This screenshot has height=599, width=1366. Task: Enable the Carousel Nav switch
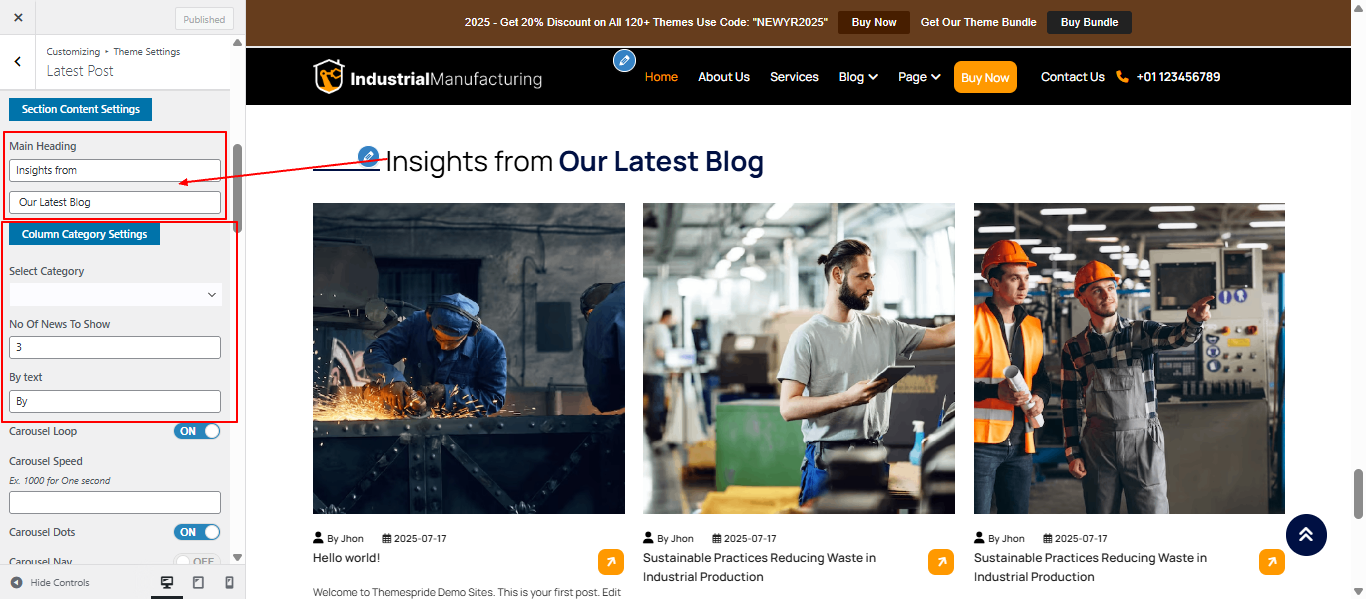click(x=197, y=562)
